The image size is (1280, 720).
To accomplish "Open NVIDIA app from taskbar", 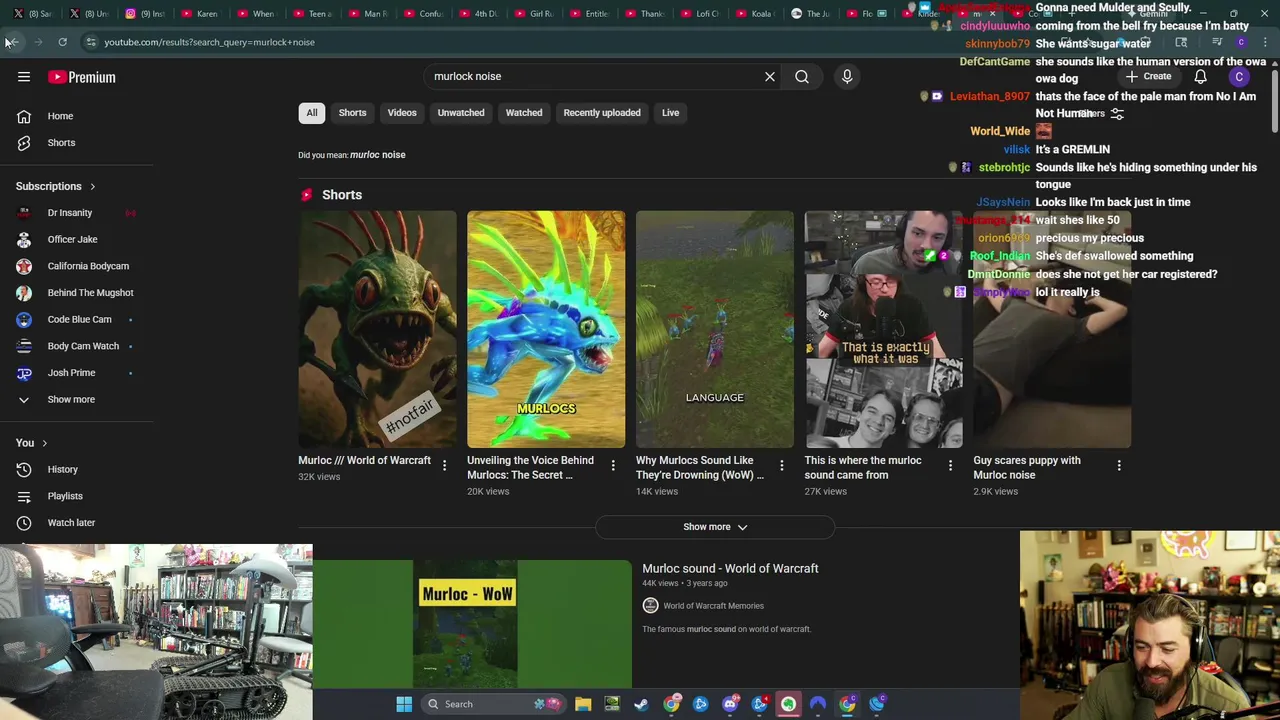I will 612,704.
